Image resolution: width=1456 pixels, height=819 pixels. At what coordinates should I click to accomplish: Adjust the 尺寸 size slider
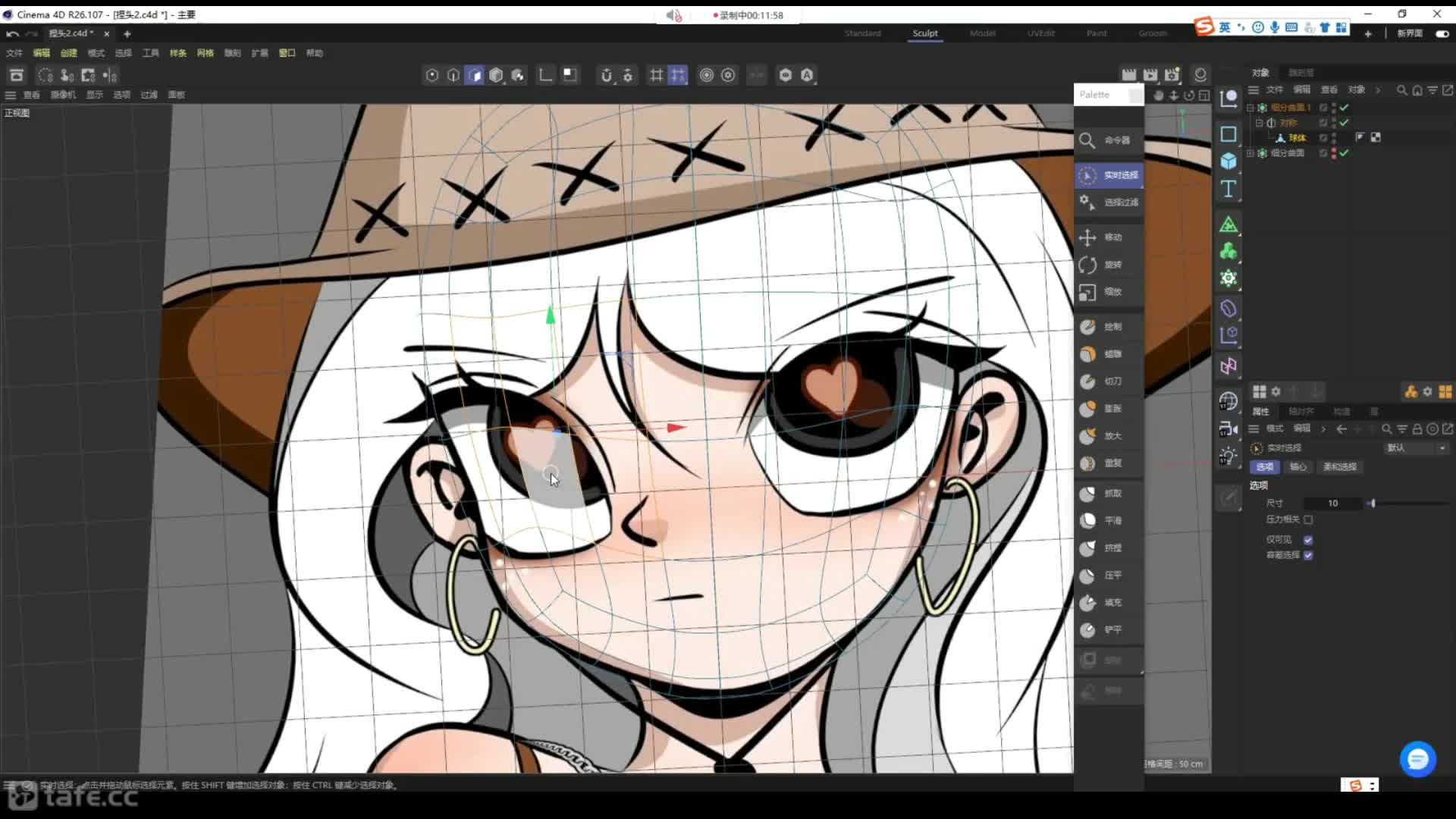point(1409,504)
